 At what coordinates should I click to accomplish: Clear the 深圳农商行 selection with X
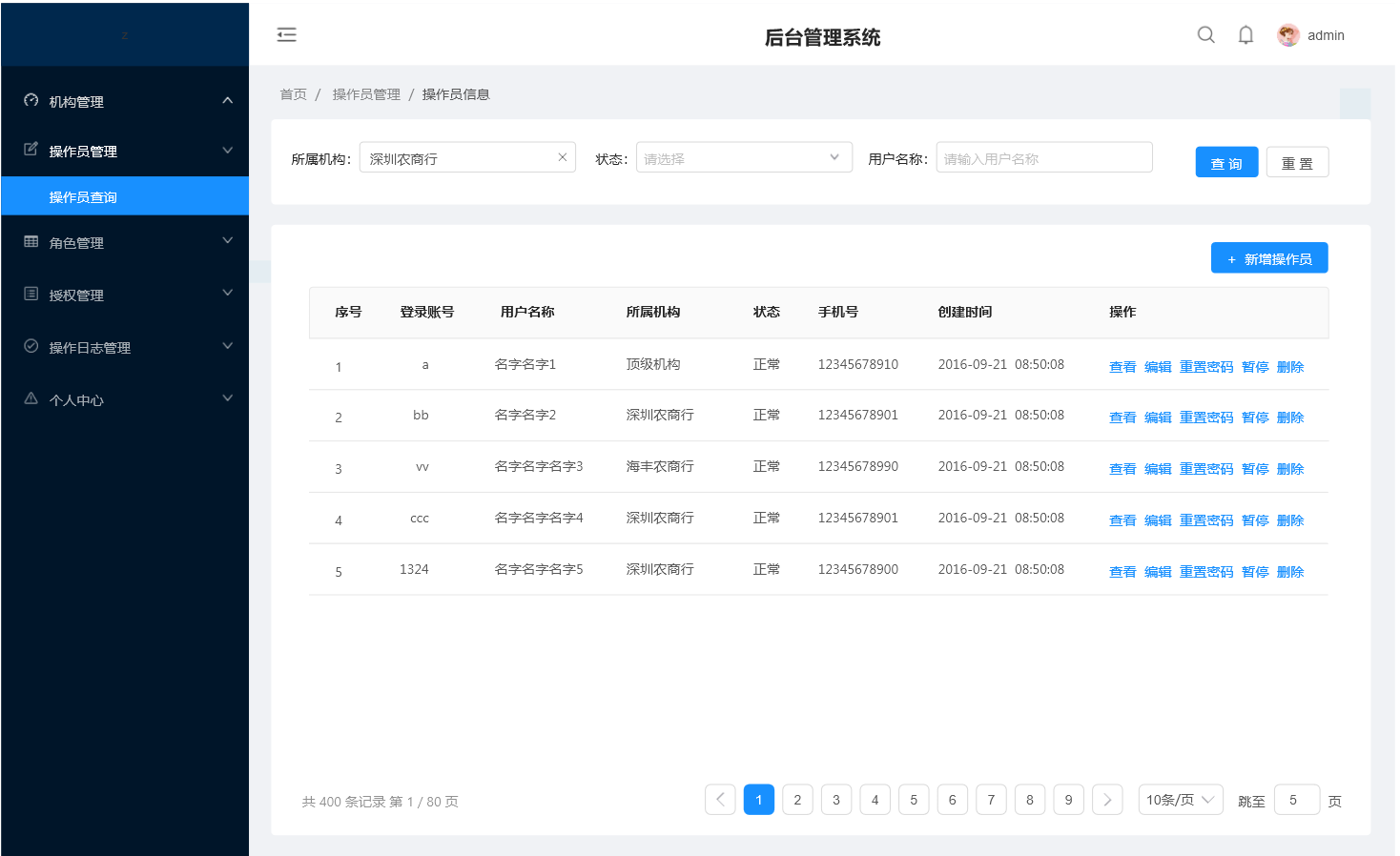tap(563, 157)
